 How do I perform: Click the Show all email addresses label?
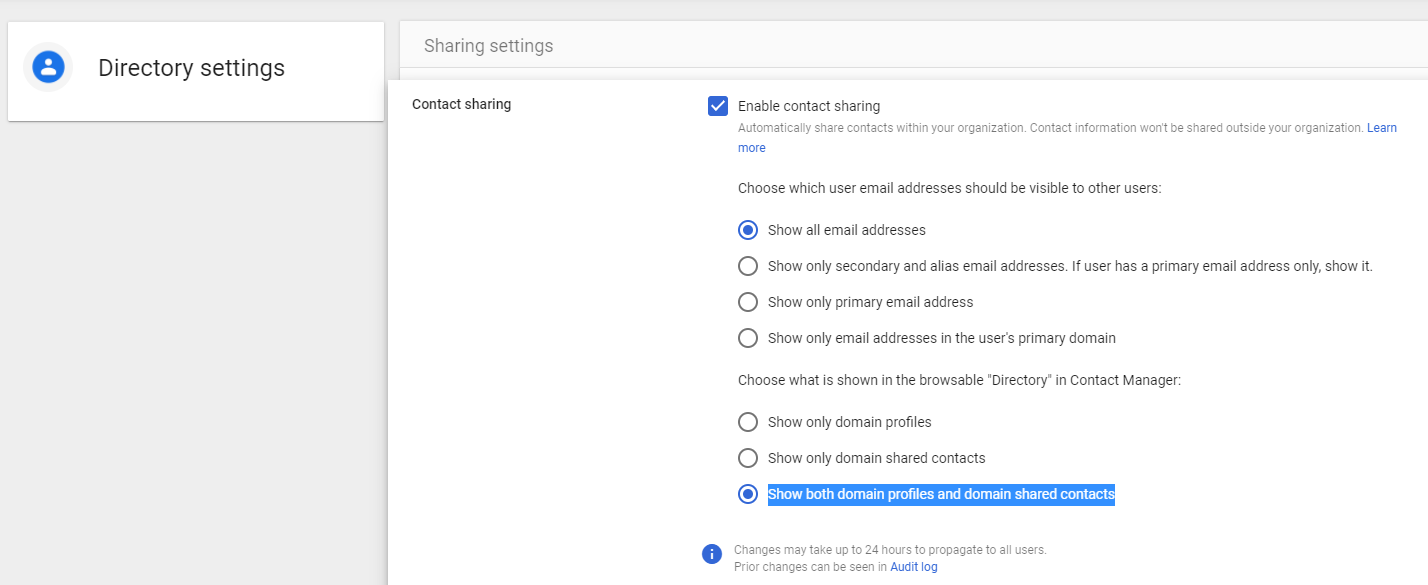(847, 230)
